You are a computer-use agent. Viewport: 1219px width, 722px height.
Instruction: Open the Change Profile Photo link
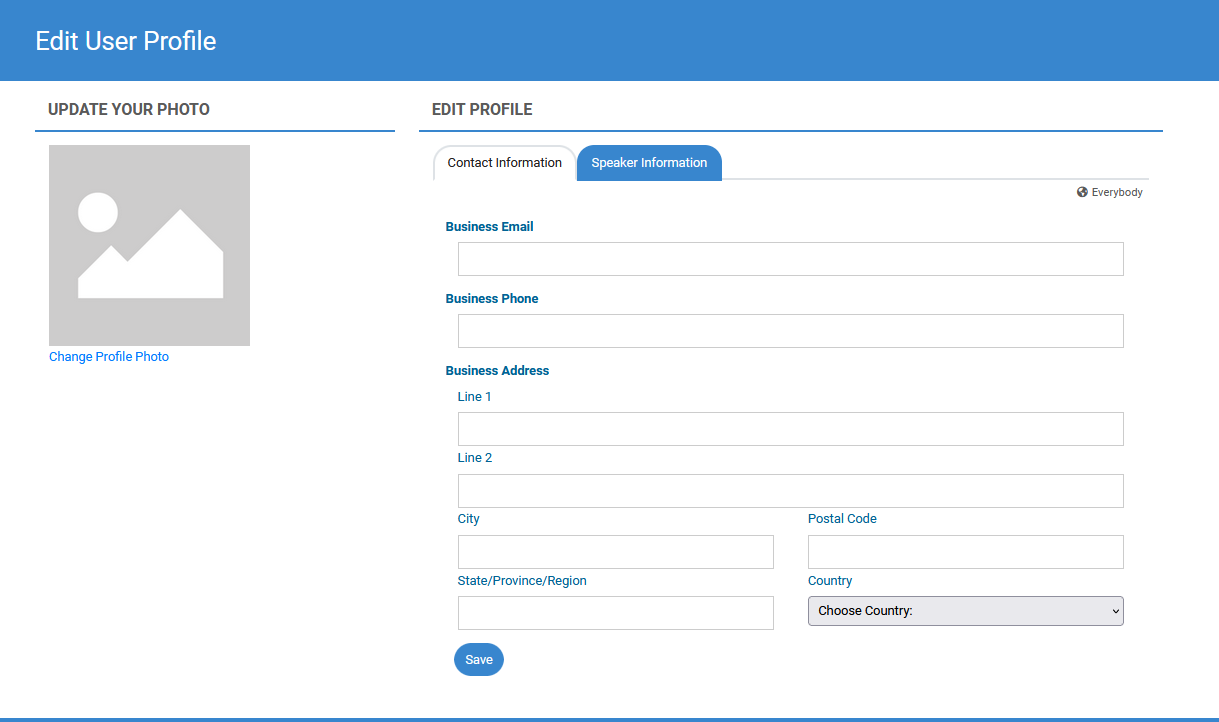click(109, 357)
